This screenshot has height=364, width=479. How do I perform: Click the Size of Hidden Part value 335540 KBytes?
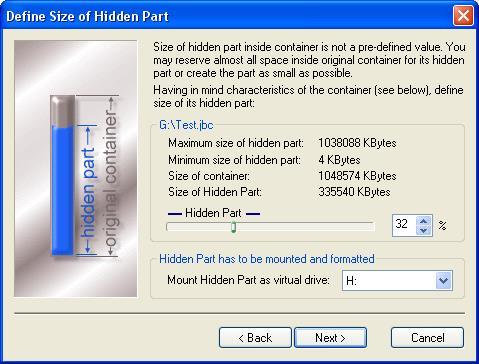(354, 192)
